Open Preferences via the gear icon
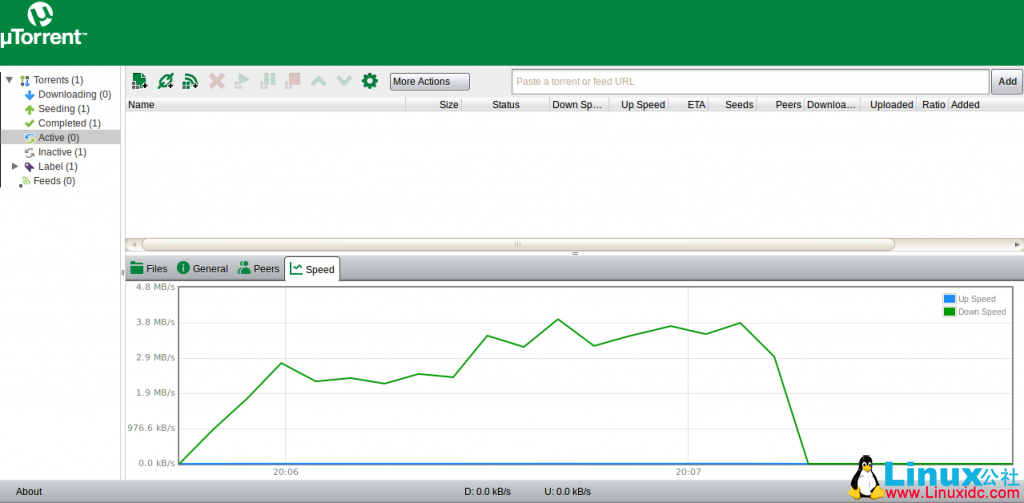This screenshot has width=1024, height=503. point(370,81)
